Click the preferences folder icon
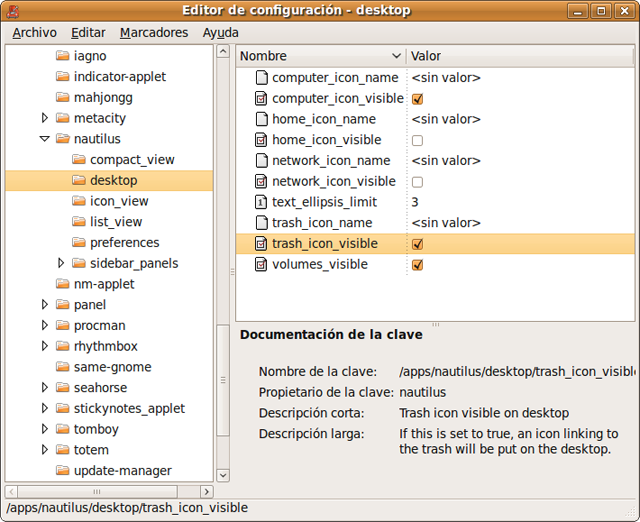Screen dimensions: 640x522 click(x=79, y=243)
